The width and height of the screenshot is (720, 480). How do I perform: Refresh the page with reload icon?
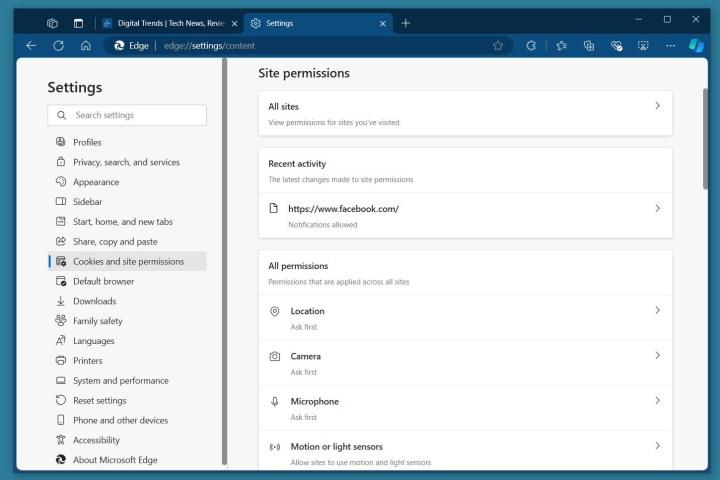(x=58, y=45)
